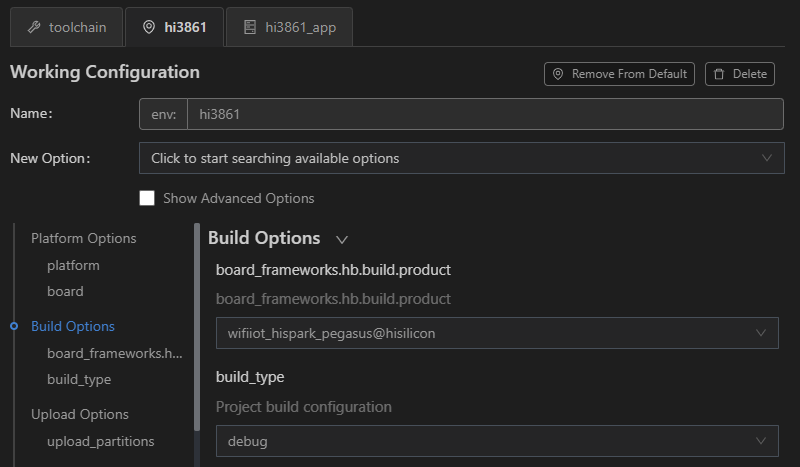
Task: Open the build_type debug dropdown
Action: (x=497, y=441)
